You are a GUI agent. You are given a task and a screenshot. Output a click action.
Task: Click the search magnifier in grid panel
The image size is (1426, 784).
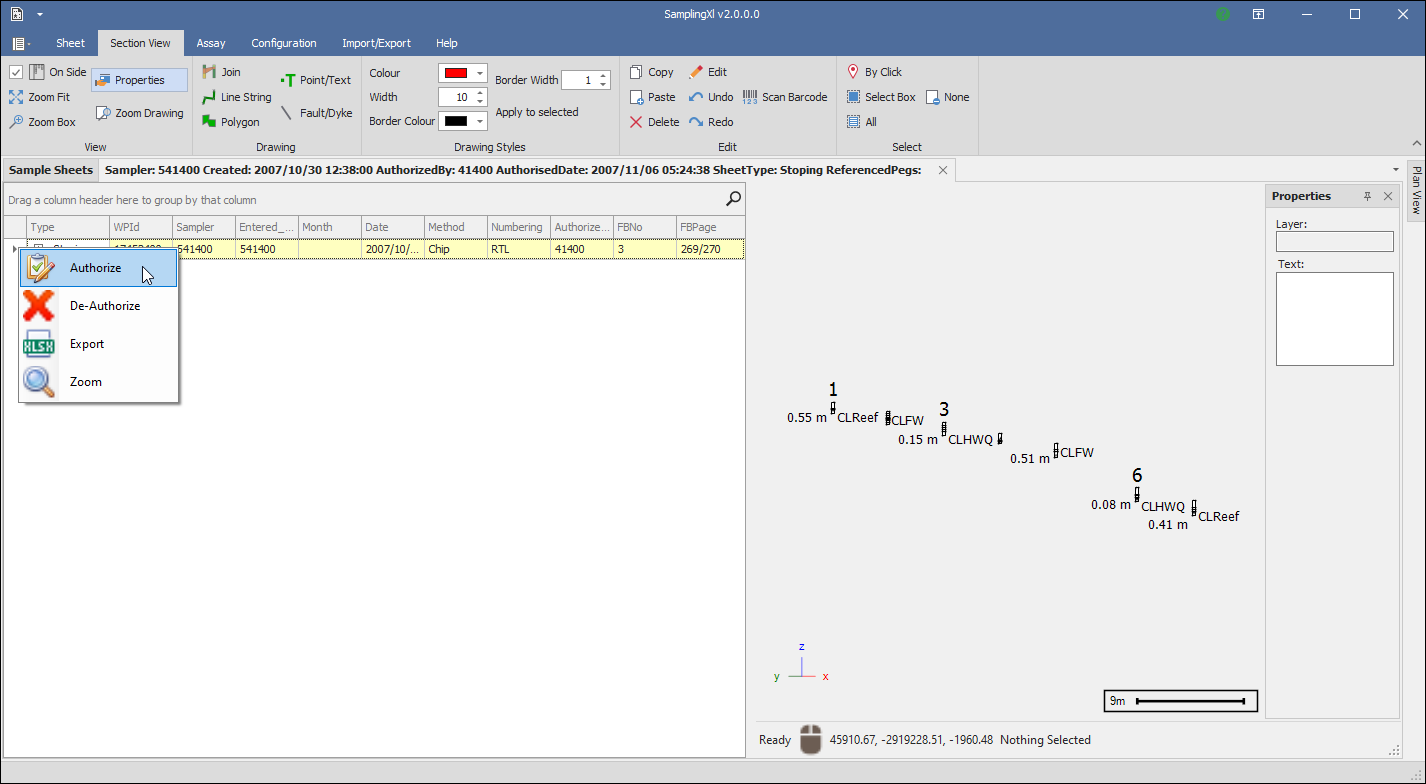click(x=734, y=199)
